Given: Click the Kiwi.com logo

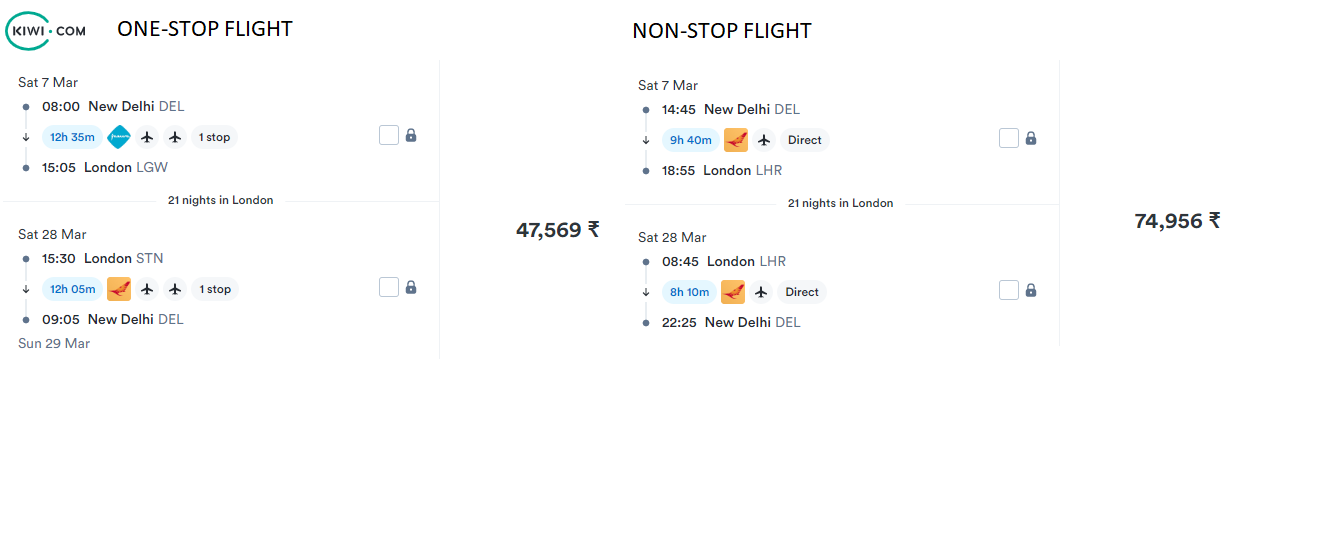Looking at the screenshot, I should (x=46, y=31).
